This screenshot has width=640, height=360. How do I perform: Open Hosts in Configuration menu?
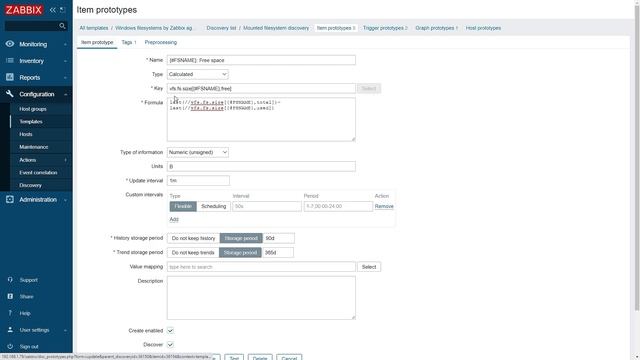point(26,134)
